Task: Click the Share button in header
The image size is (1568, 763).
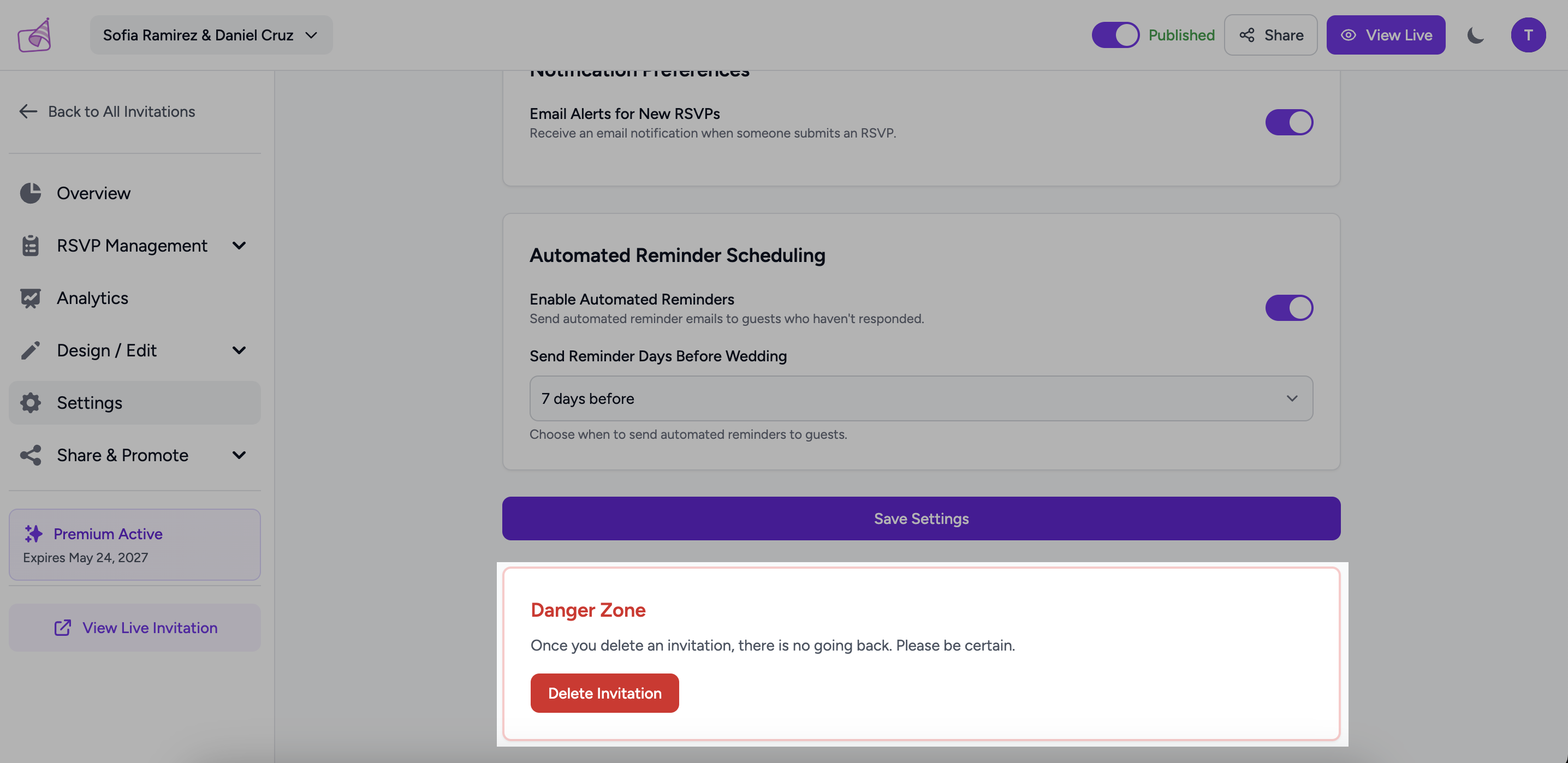Action: point(1271,35)
